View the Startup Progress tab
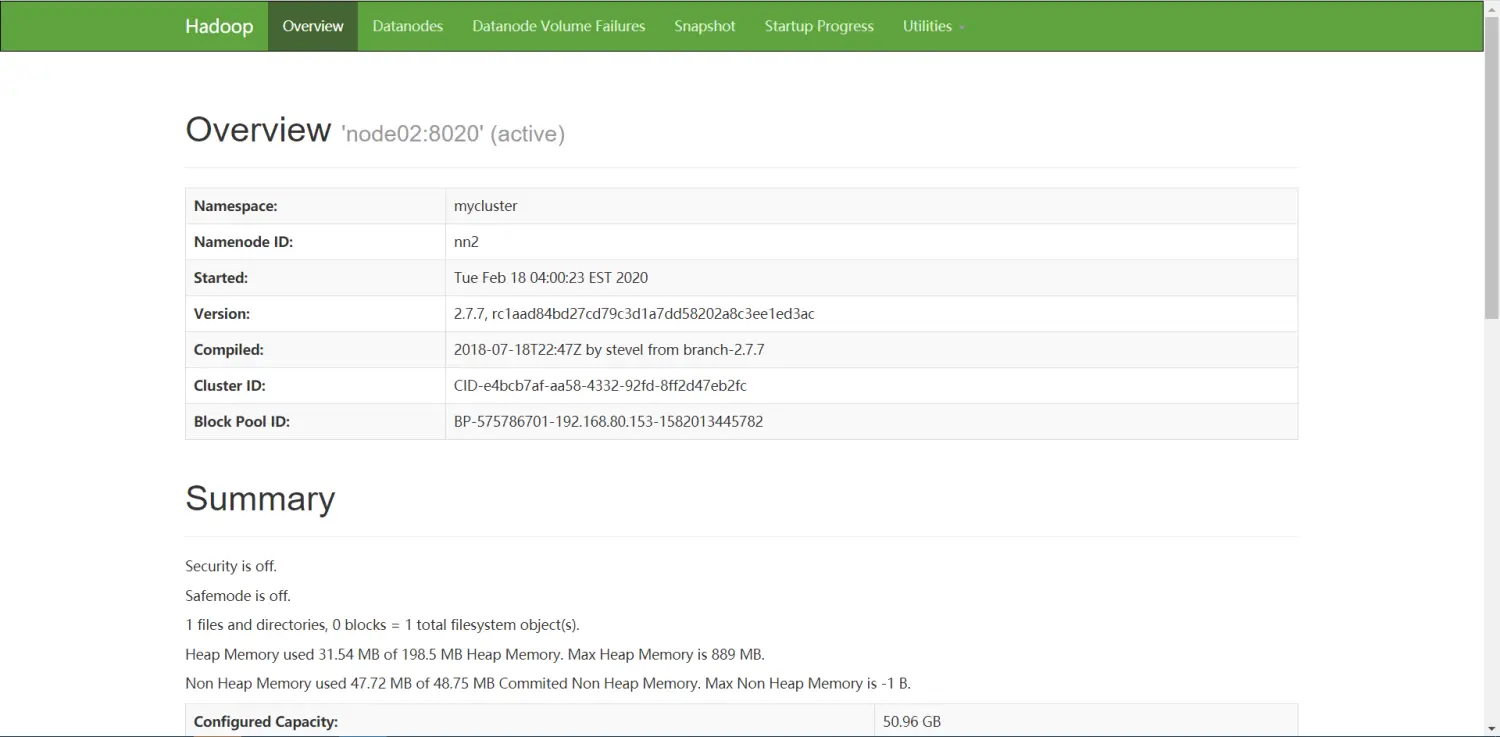 coord(819,26)
